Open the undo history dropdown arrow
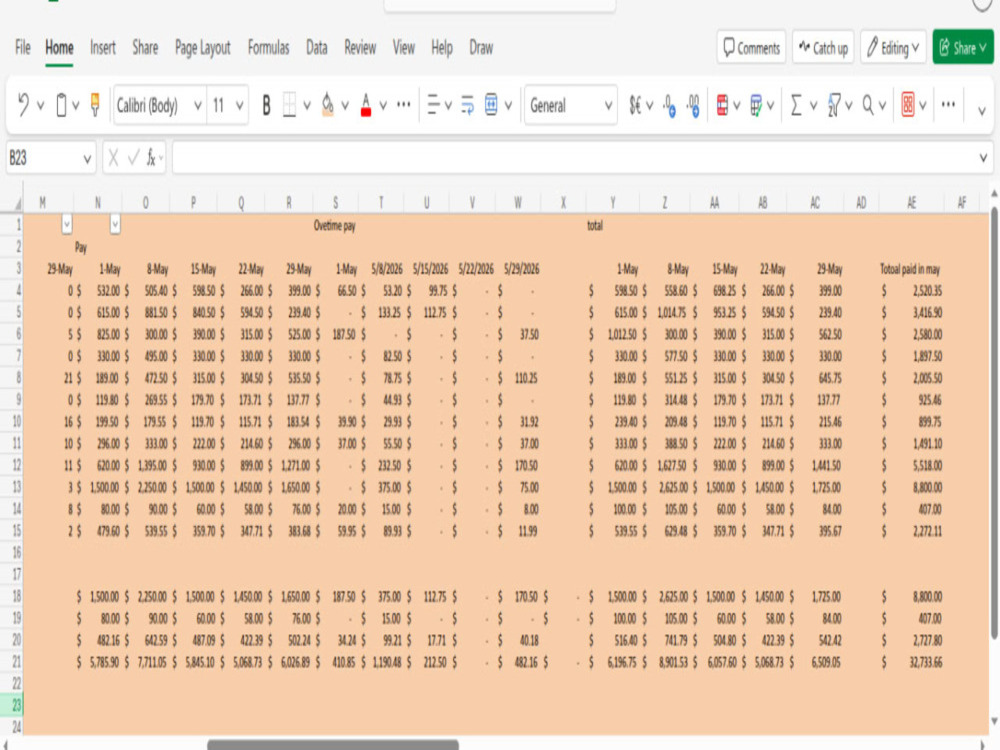Screen dimensions: 1000x750 coord(40,105)
